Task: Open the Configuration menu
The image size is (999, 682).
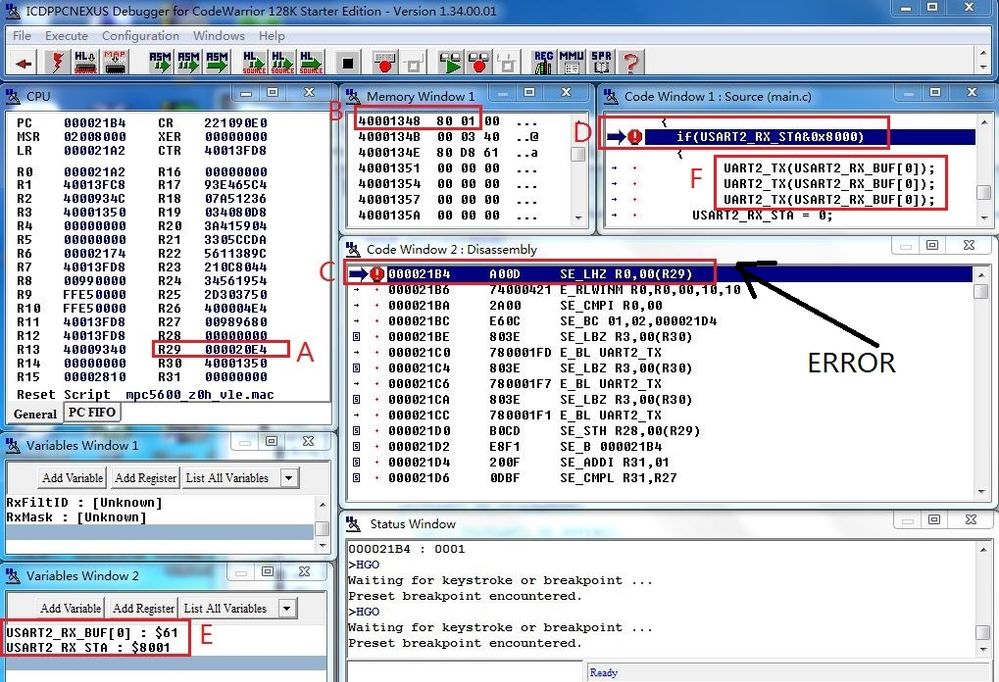Action: 140,36
